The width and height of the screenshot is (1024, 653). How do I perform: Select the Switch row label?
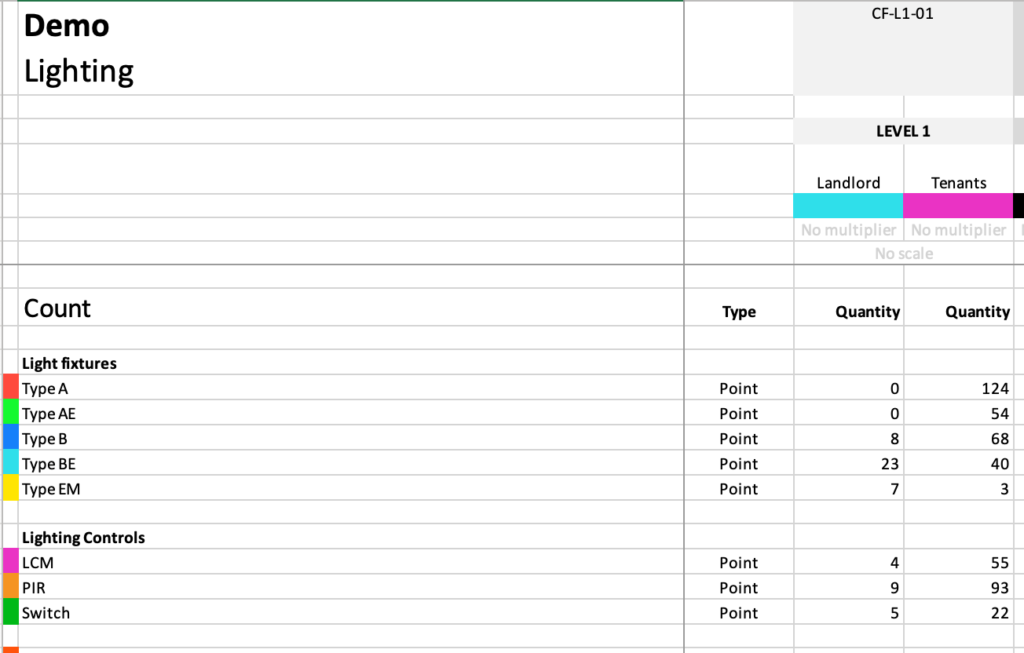tap(46, 613)
